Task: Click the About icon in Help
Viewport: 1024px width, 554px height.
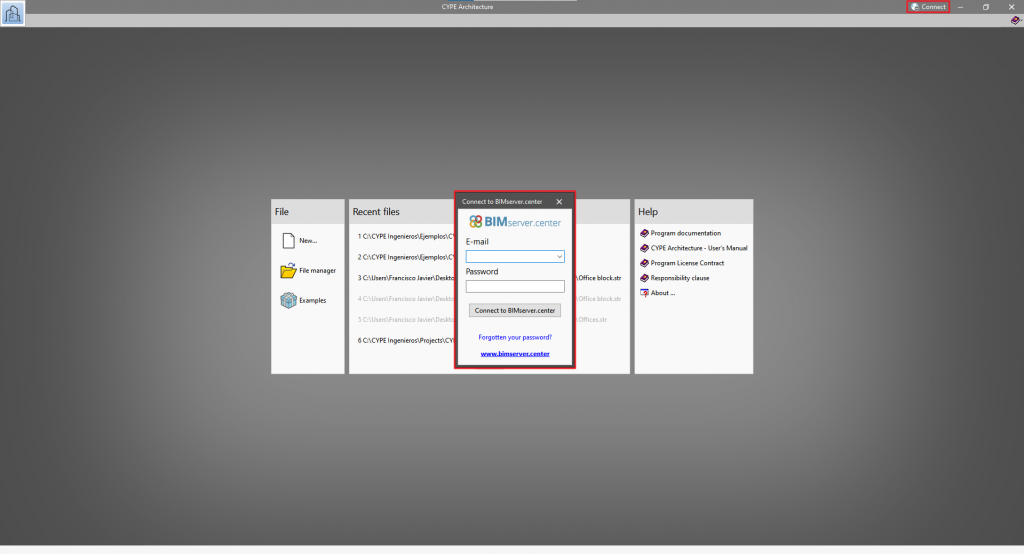Action: pos(644,293)
